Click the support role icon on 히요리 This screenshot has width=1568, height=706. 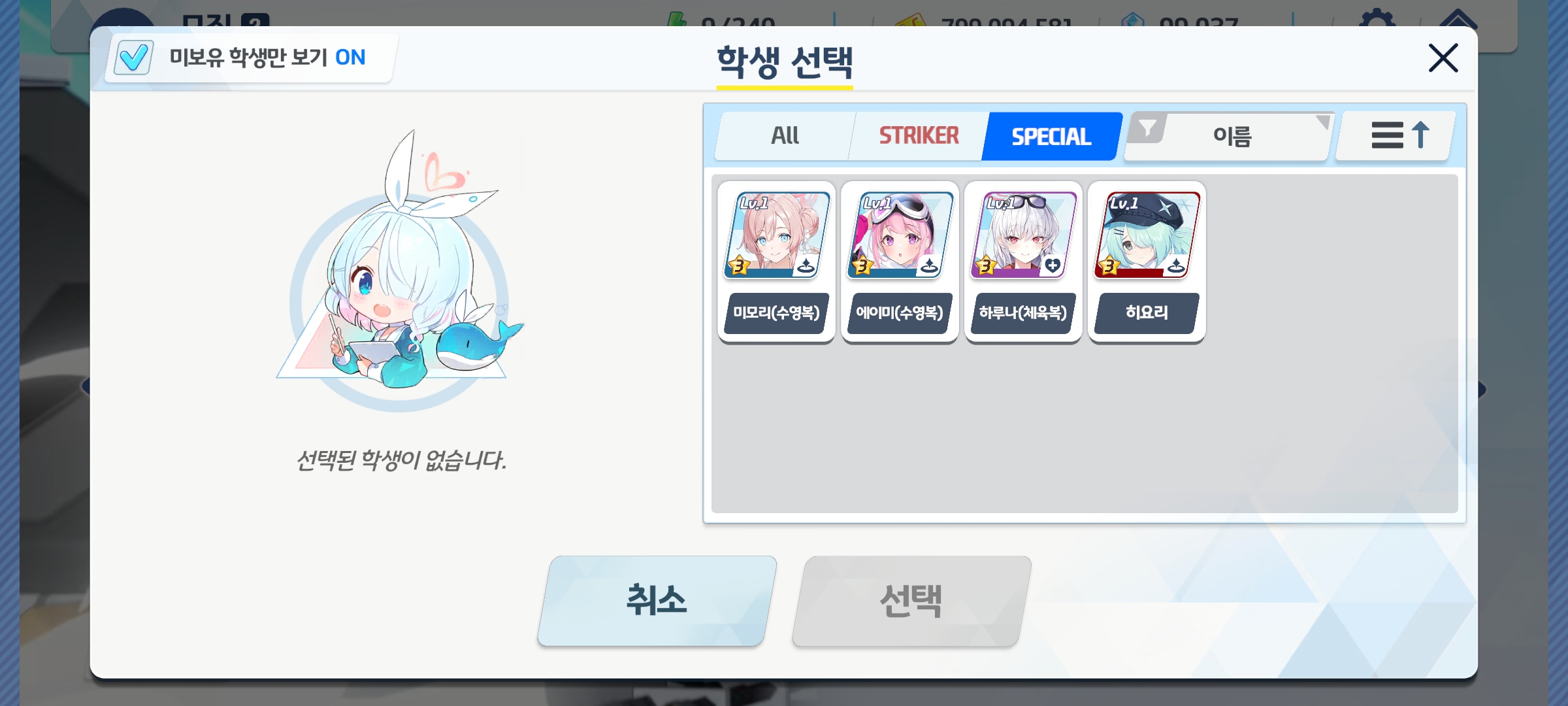tap(1176, 265)
